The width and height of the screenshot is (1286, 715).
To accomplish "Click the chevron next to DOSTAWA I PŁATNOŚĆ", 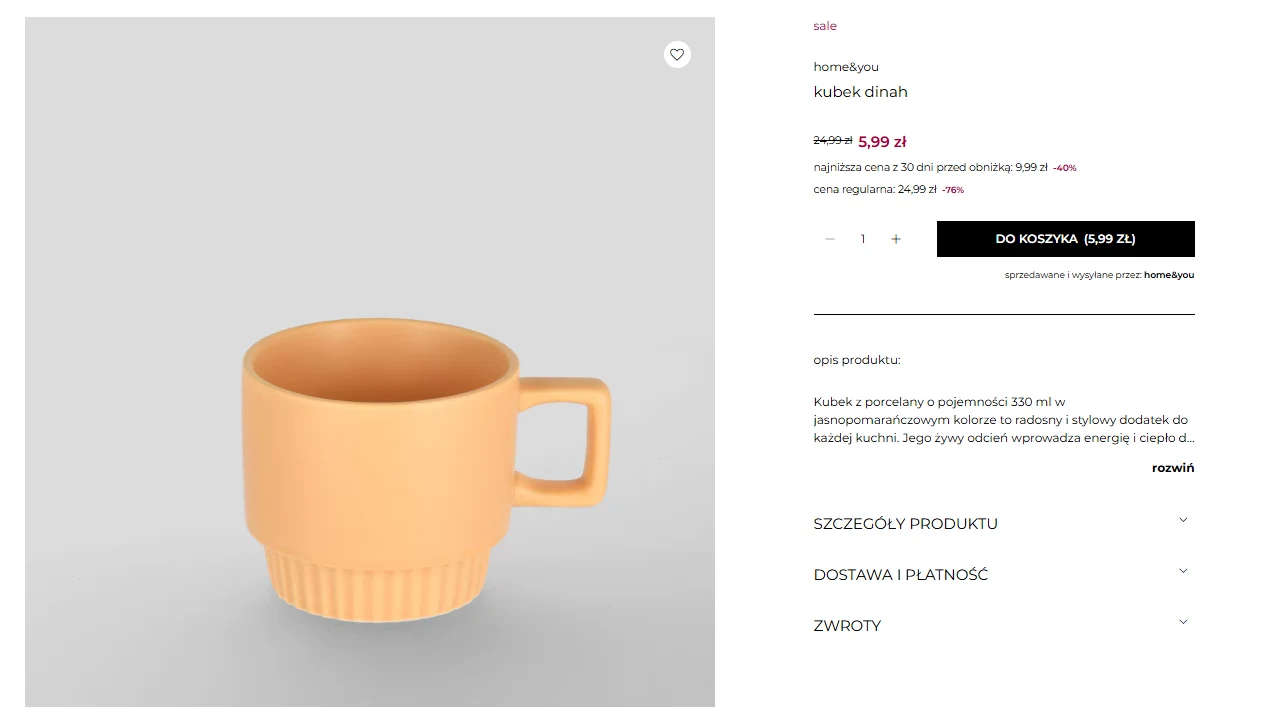I will pos(1183,570).
